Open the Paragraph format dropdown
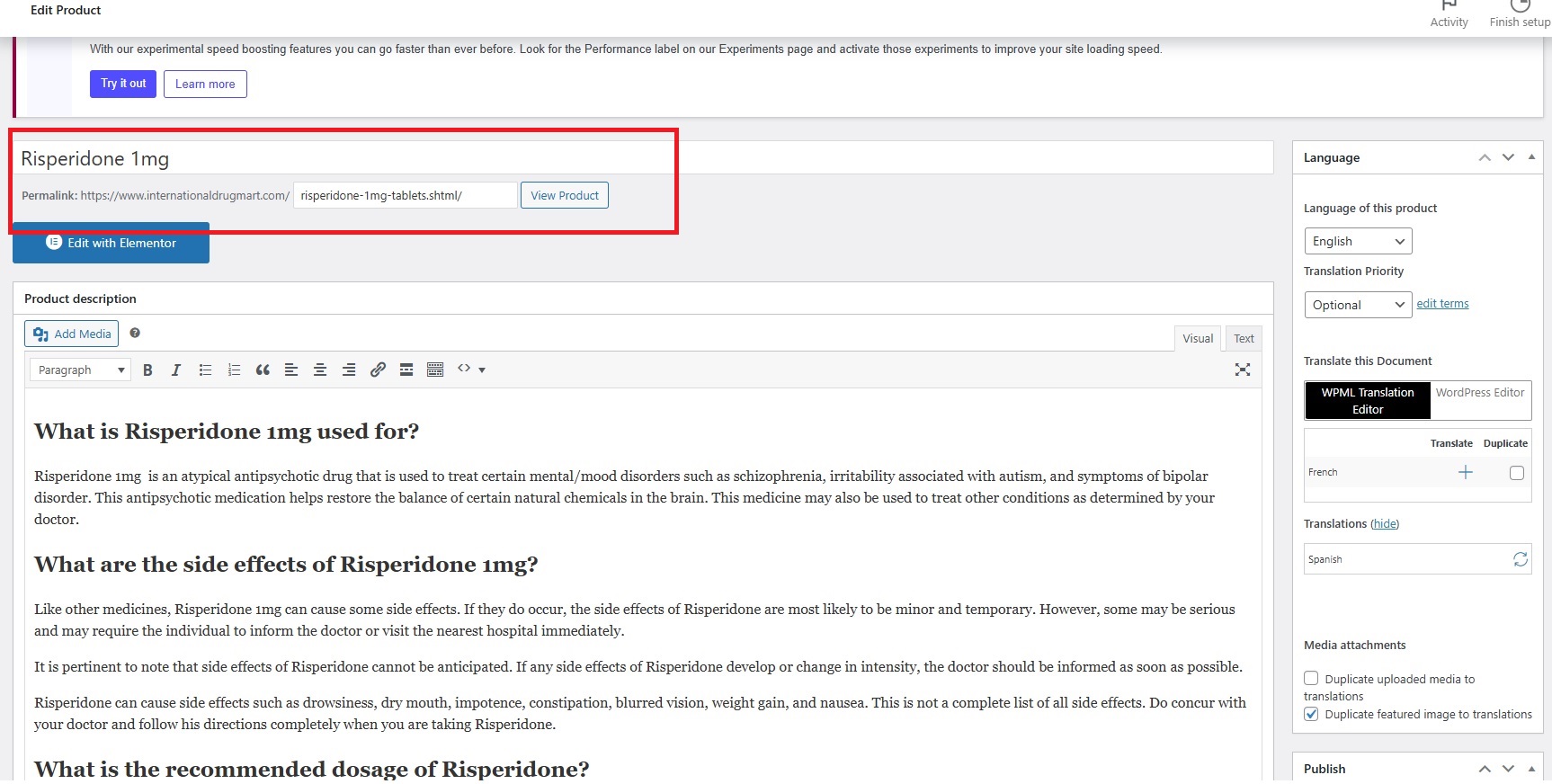 pyautogui.click(x=80, y=370)
